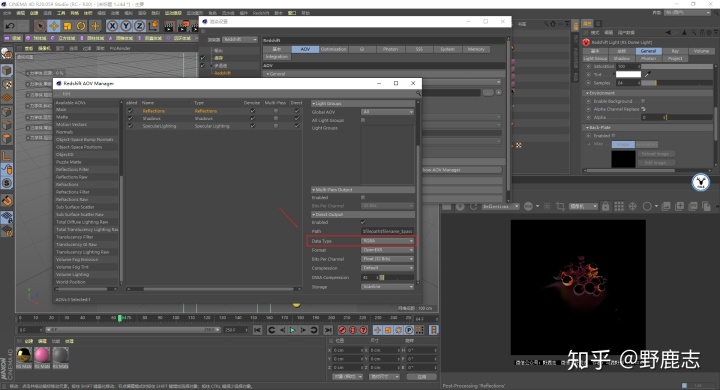Image resolution: width=720 pixels, height=390 pixels.
Task: Select the Scale tool
Action: [x=68, y=26]
